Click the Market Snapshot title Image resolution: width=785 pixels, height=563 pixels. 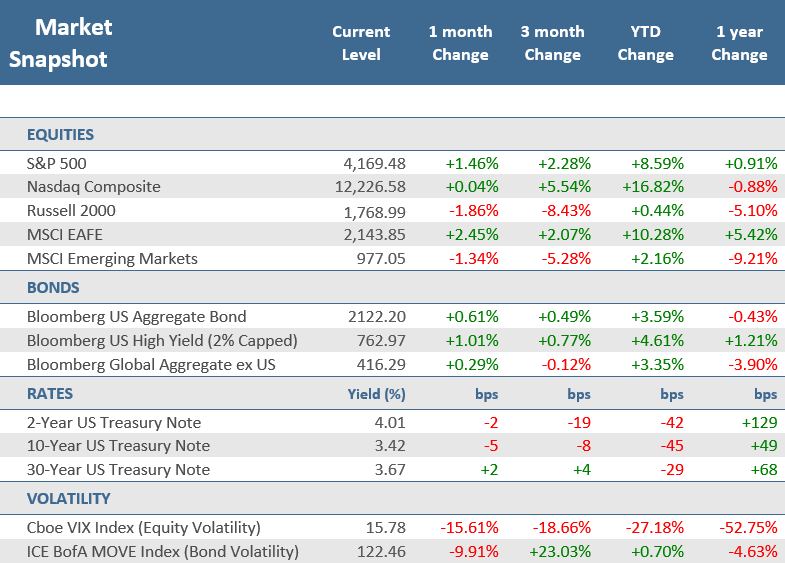point(61,43)
